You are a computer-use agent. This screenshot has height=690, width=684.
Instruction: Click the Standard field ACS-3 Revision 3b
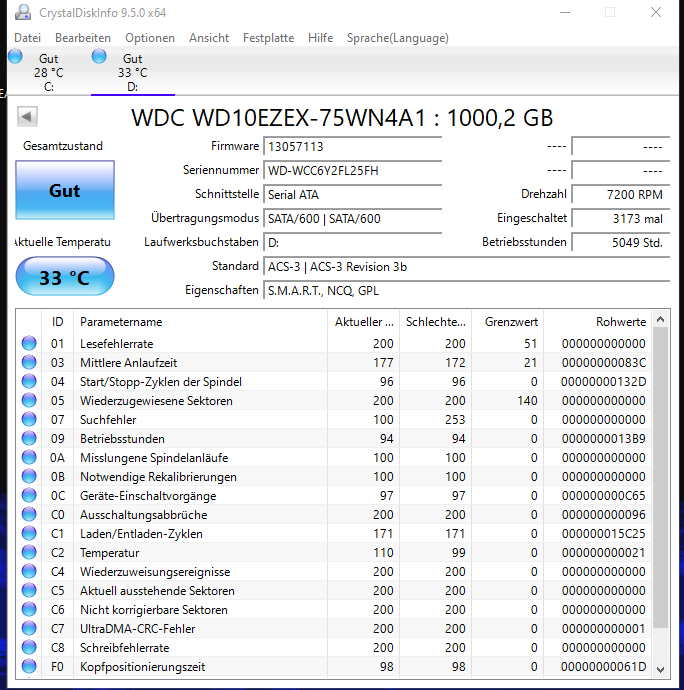pyautogui.click(x=467, y=266)
